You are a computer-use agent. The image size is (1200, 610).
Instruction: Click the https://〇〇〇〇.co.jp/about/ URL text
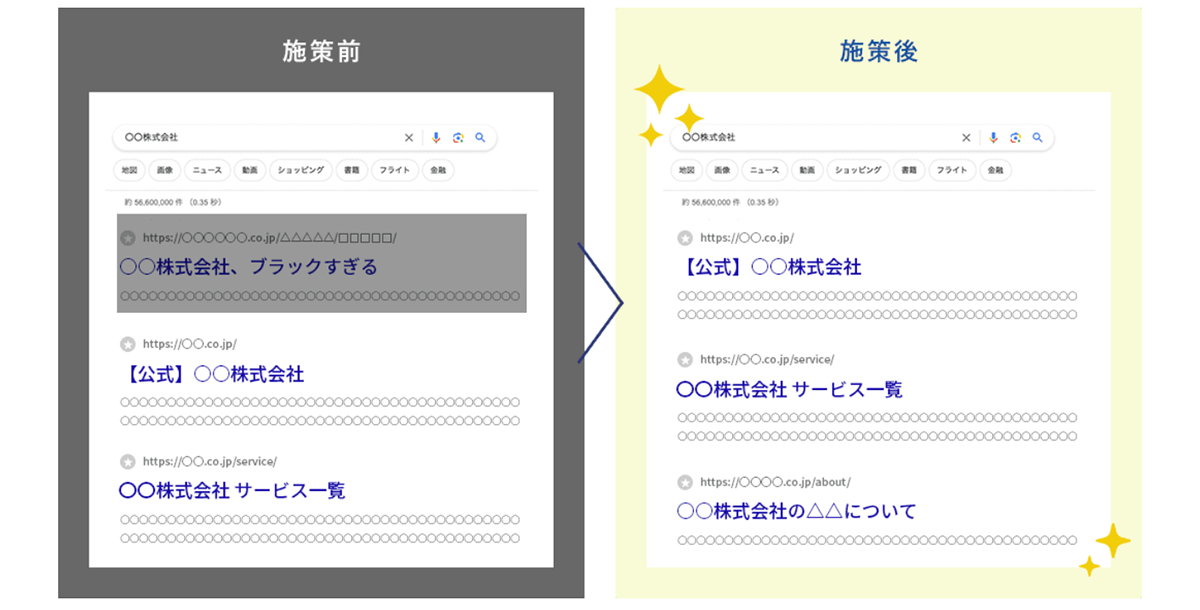(x=775, y=482)
